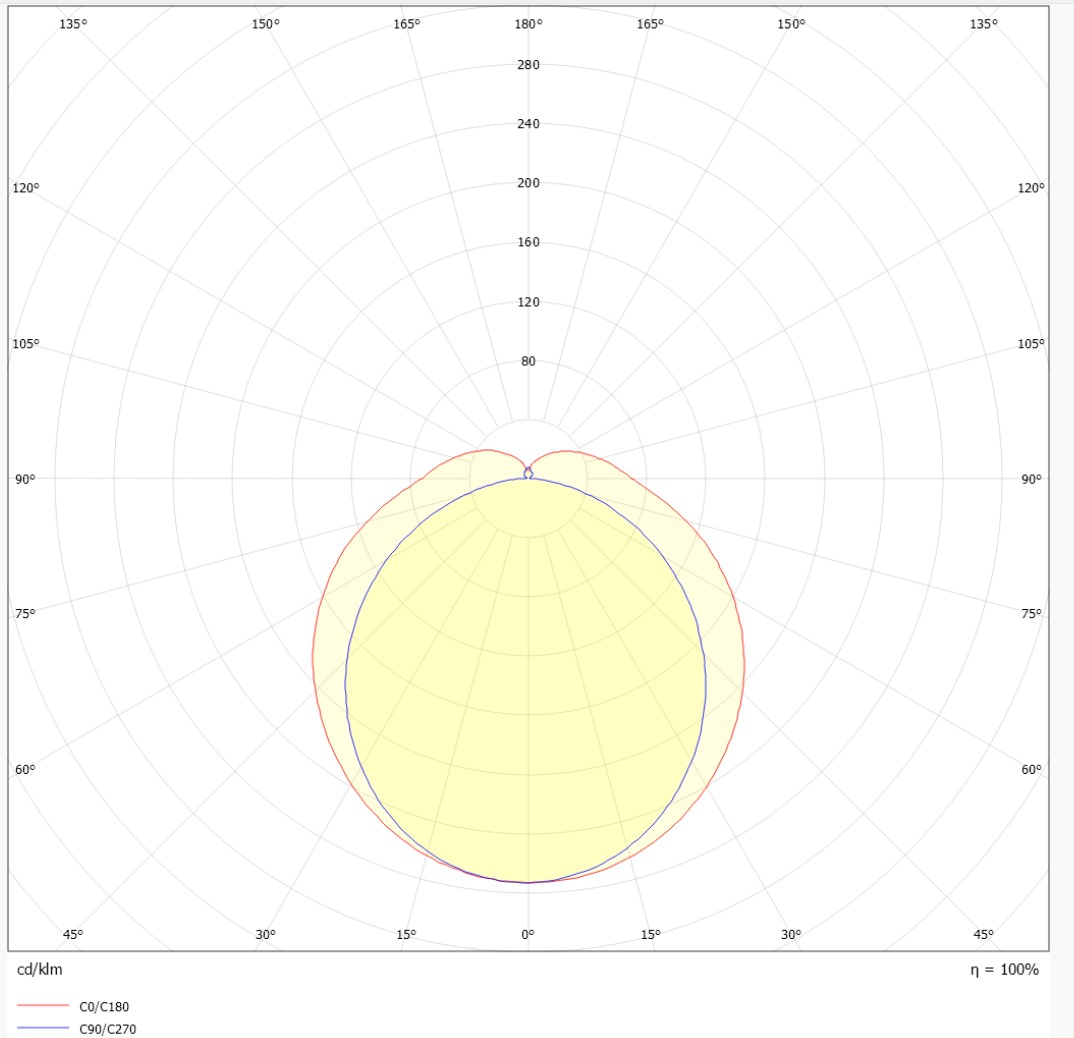Click the 60° label on the right edge

1031,769
